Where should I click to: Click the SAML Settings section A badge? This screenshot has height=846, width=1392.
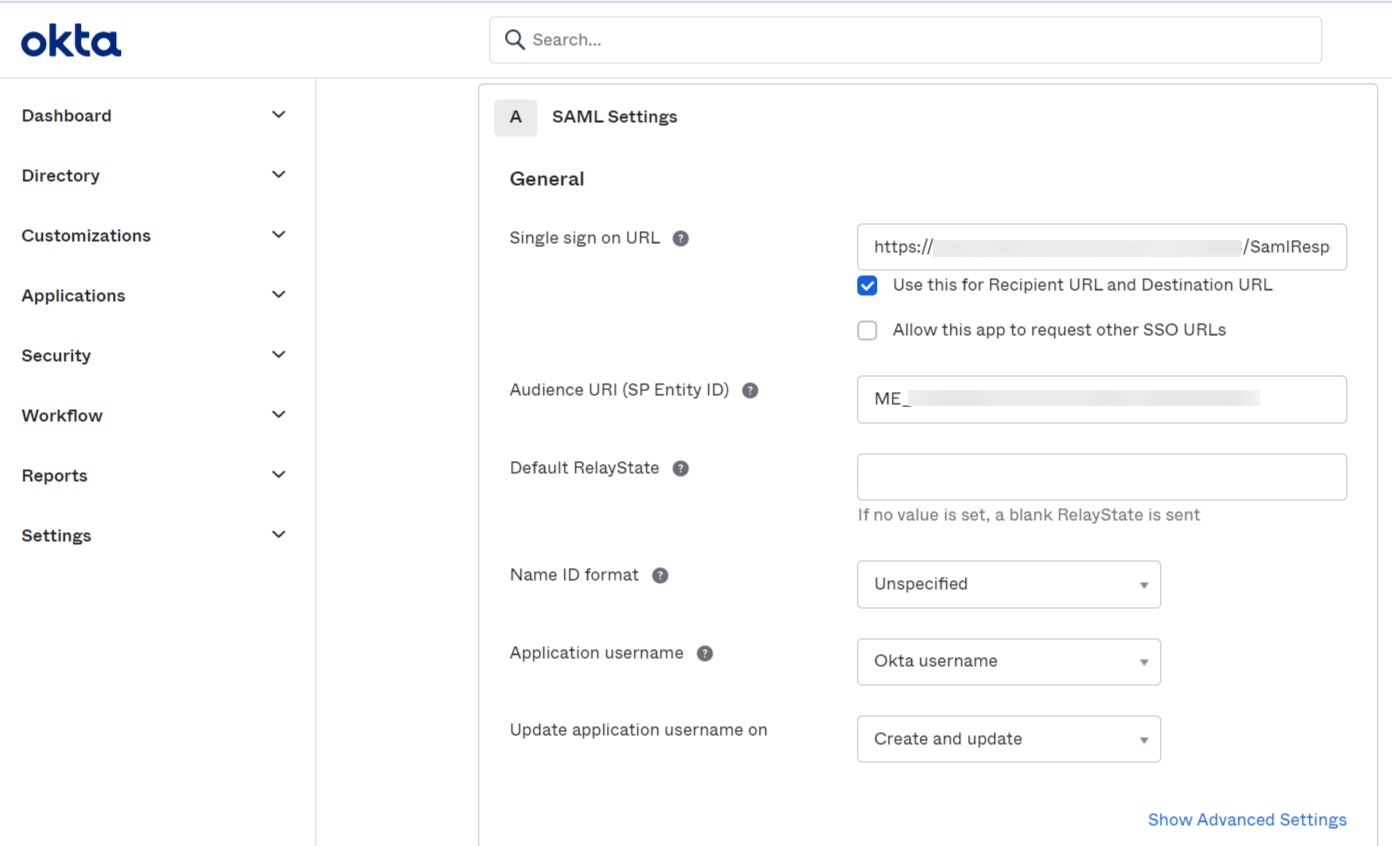click(516, 117)
